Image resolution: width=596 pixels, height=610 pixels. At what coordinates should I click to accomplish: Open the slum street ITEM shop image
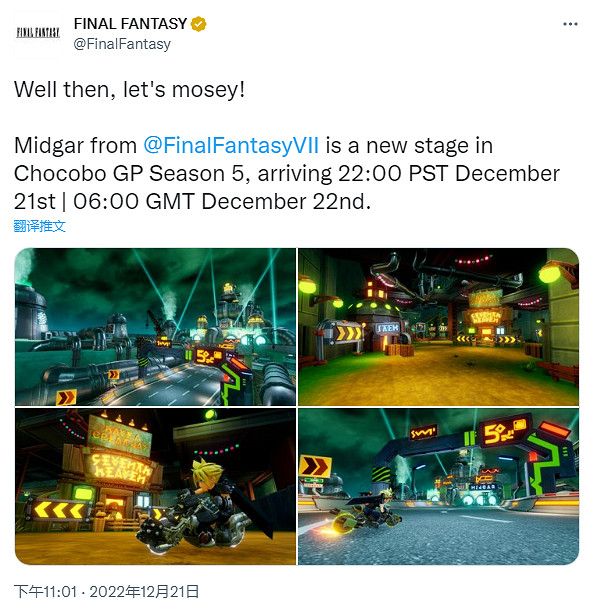coord(438,327)
